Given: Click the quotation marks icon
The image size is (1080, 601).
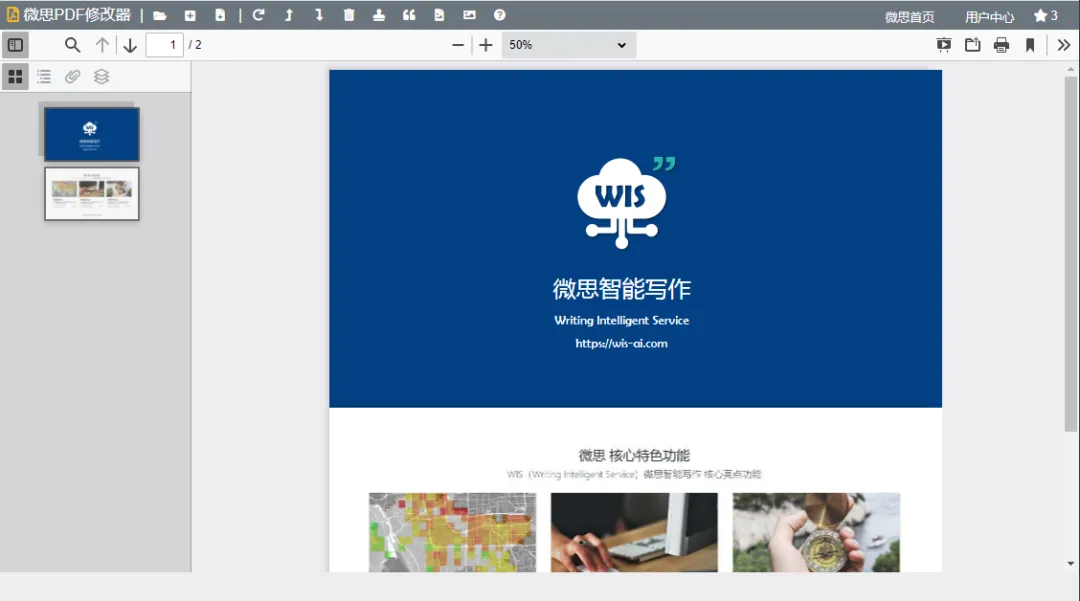Looking at the screenshot, I should tap(409, 14).
